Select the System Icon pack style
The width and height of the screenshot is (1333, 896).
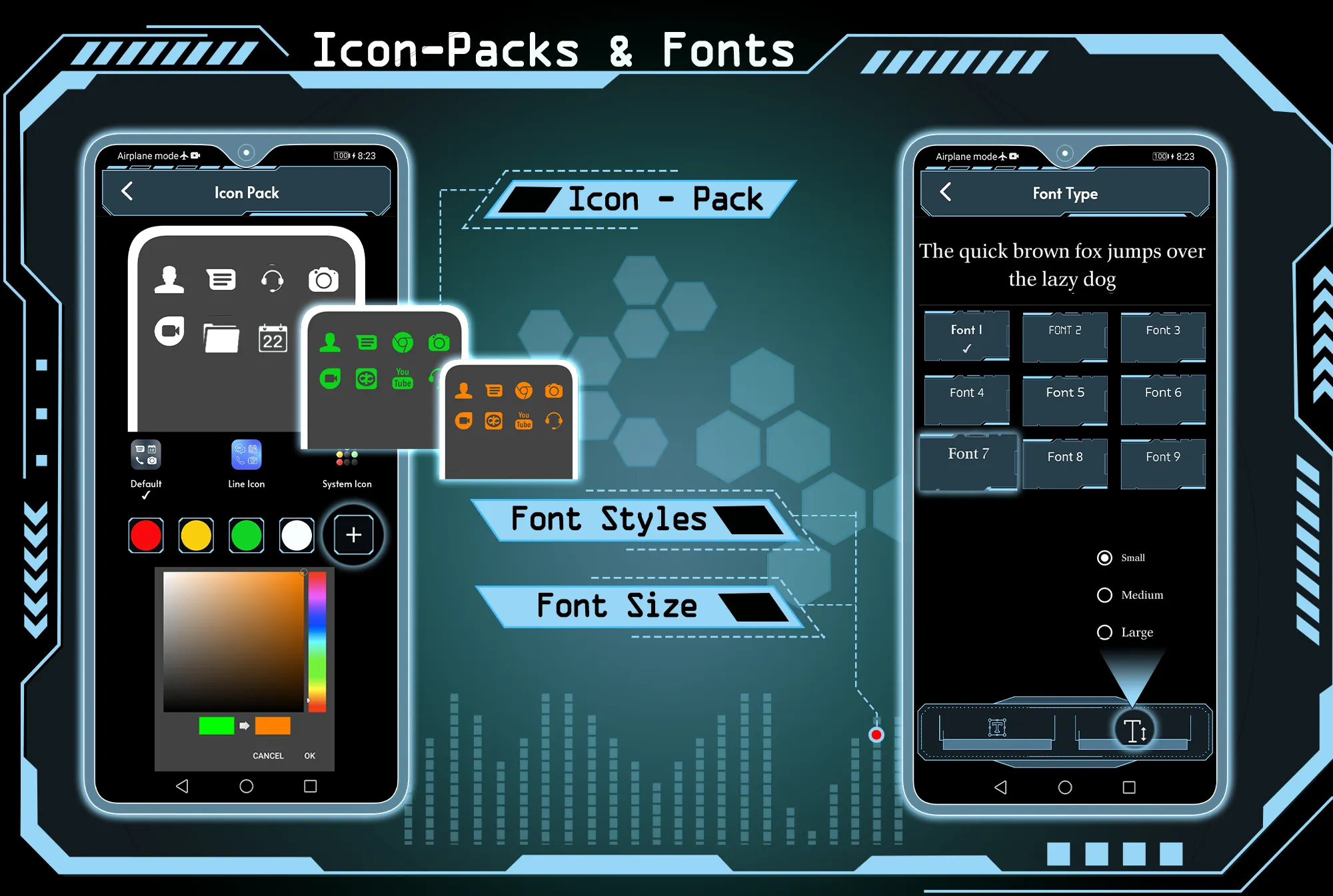coord(344,461)
